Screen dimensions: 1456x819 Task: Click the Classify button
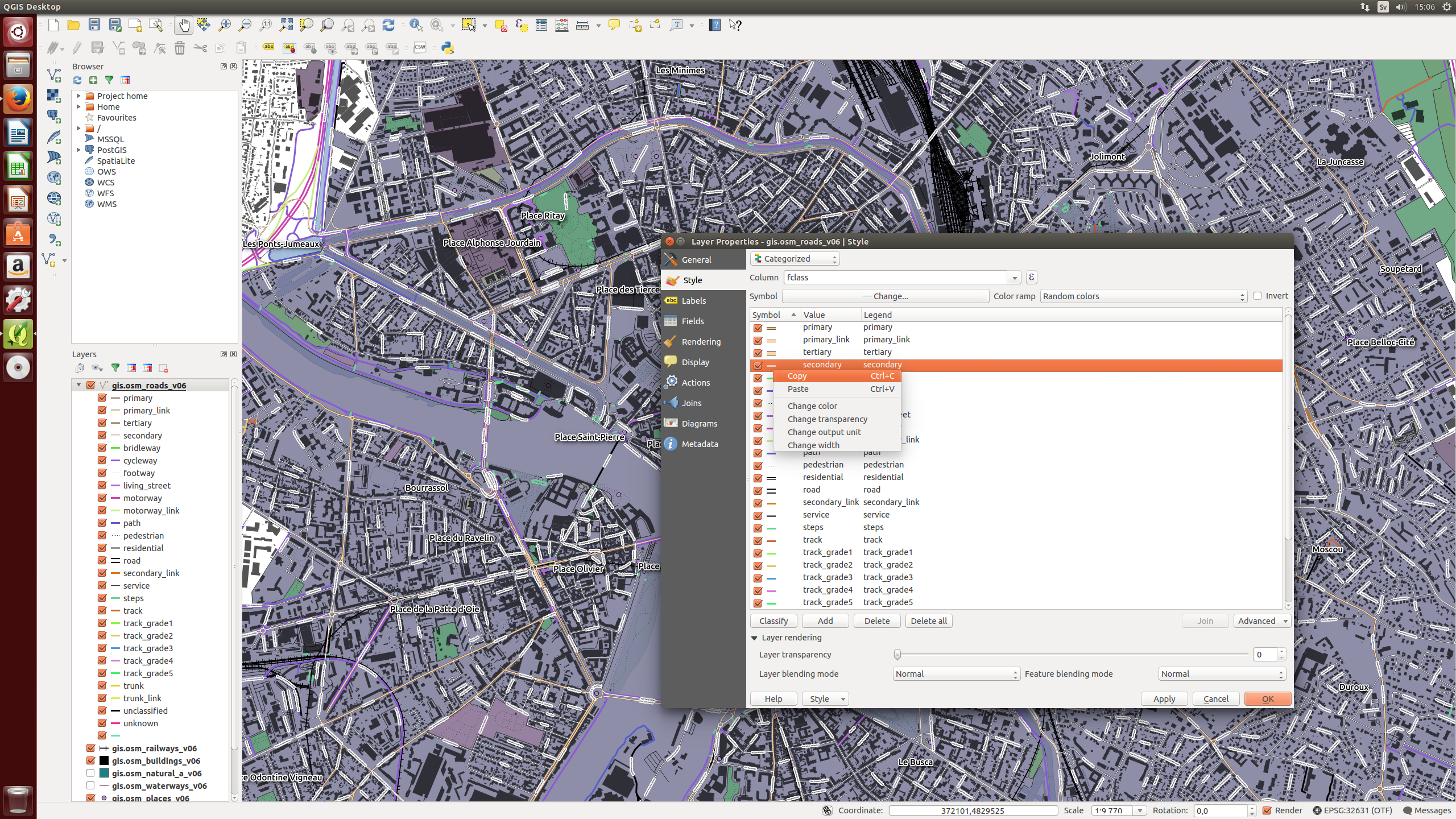point(773,621)
